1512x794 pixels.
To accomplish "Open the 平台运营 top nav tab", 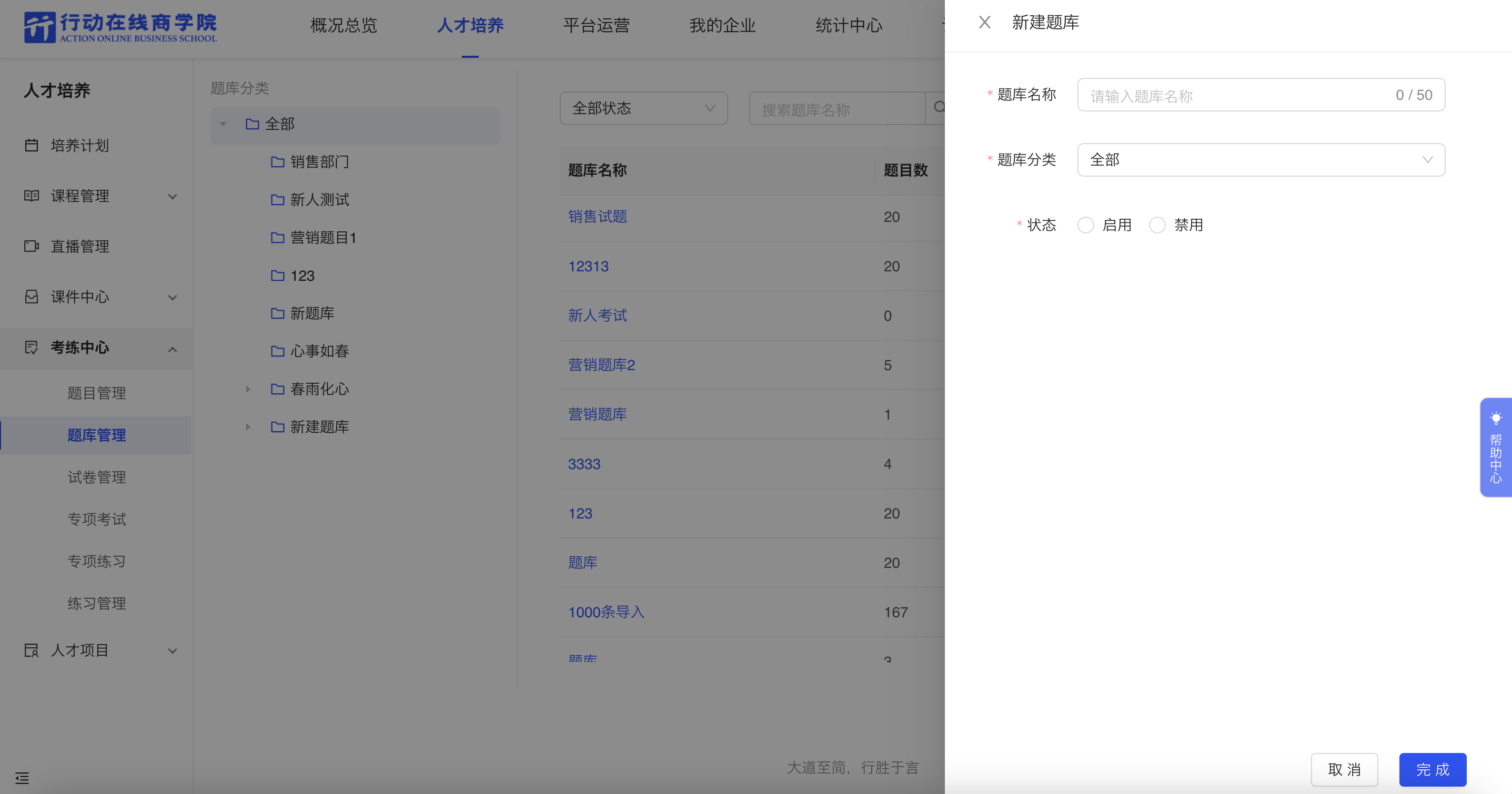I will [x=597, y=25].
